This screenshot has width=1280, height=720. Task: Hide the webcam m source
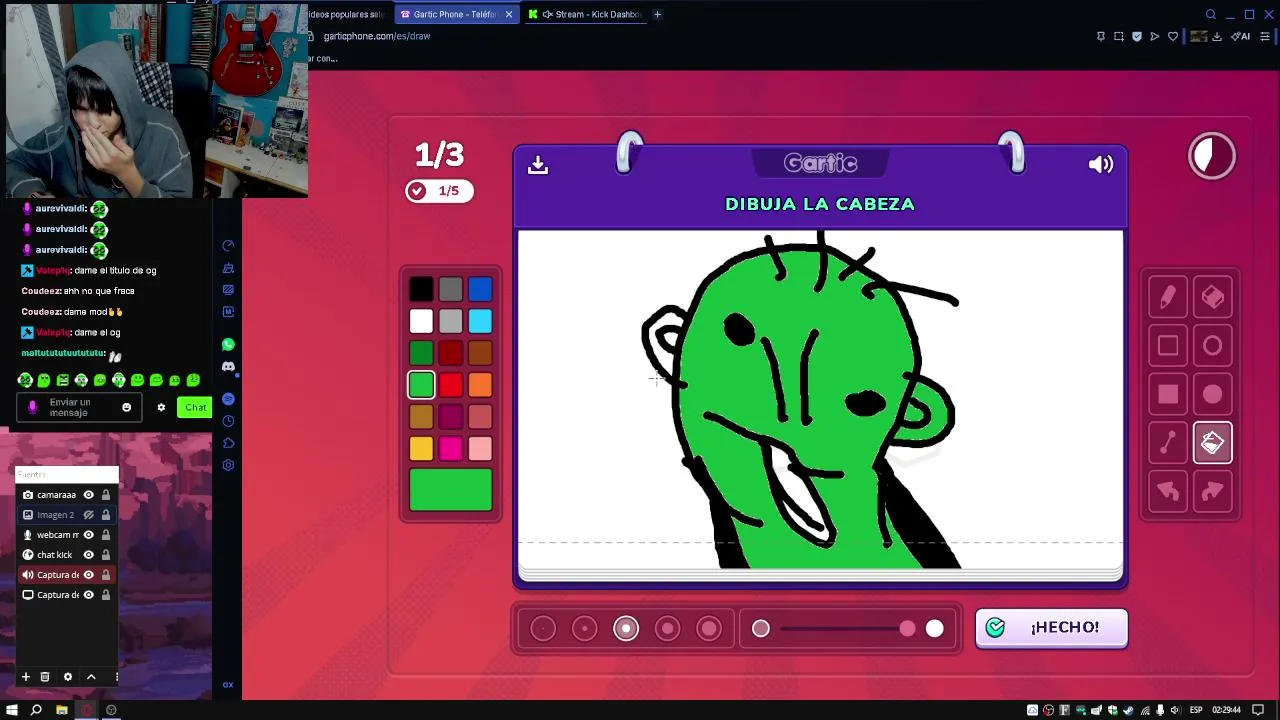[88, 535]
